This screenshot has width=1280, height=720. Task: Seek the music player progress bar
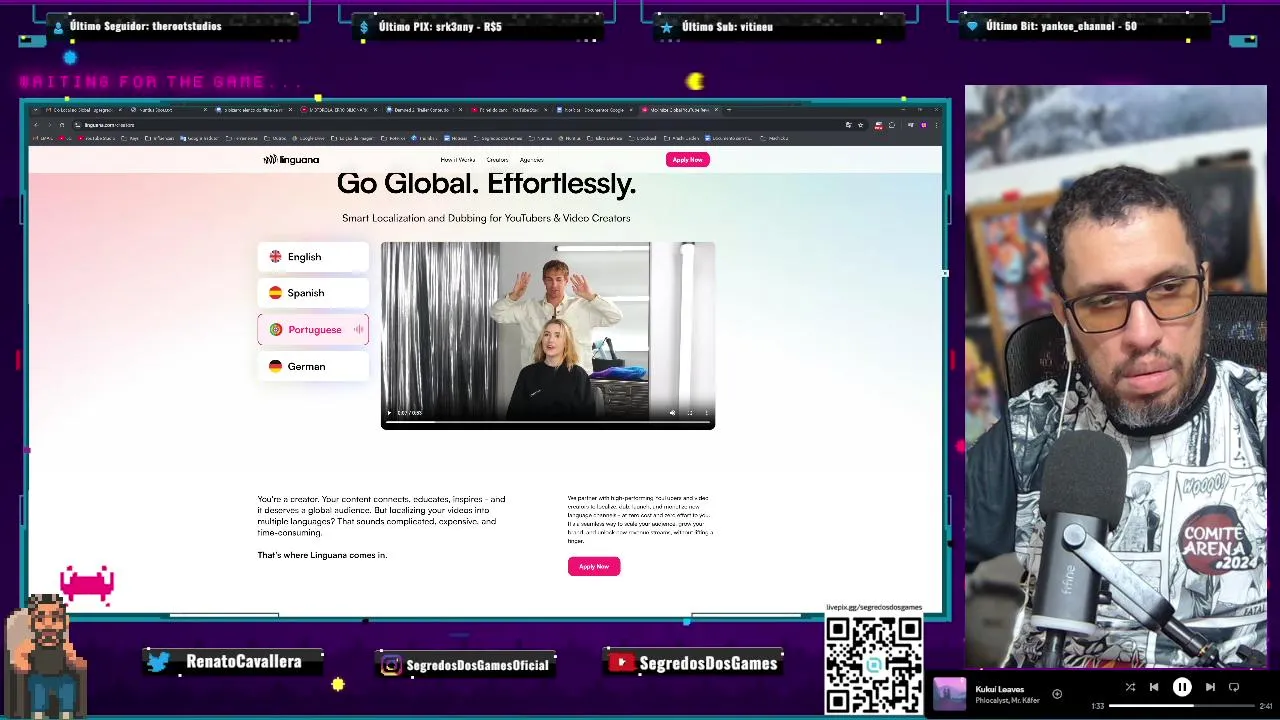(x=1181, y=706)
